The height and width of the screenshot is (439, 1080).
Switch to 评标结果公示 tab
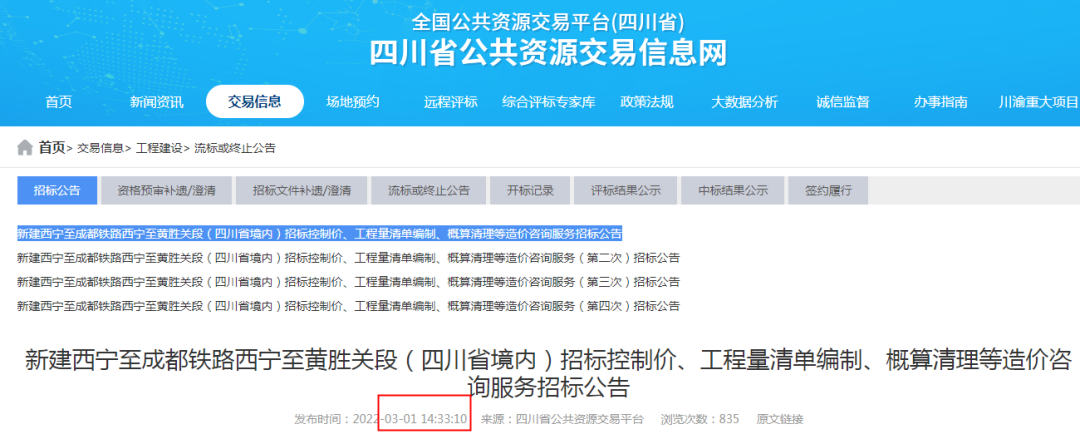(x=625, y=191)
